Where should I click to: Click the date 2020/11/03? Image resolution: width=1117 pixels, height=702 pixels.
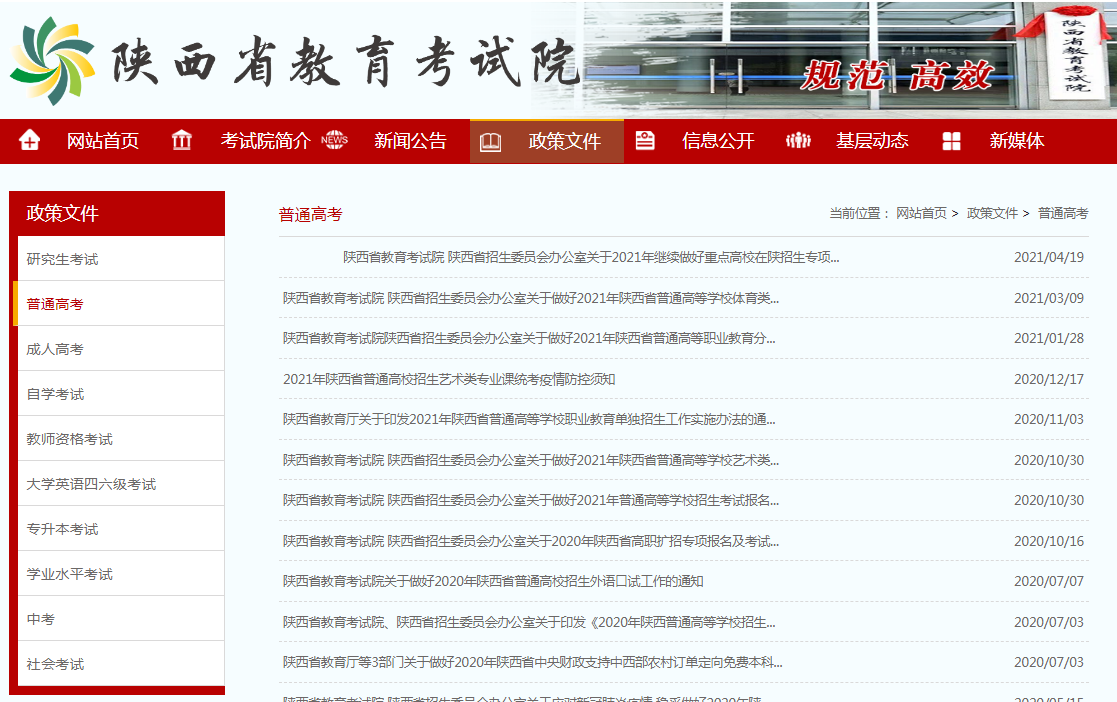click(x=1049, y=419)
